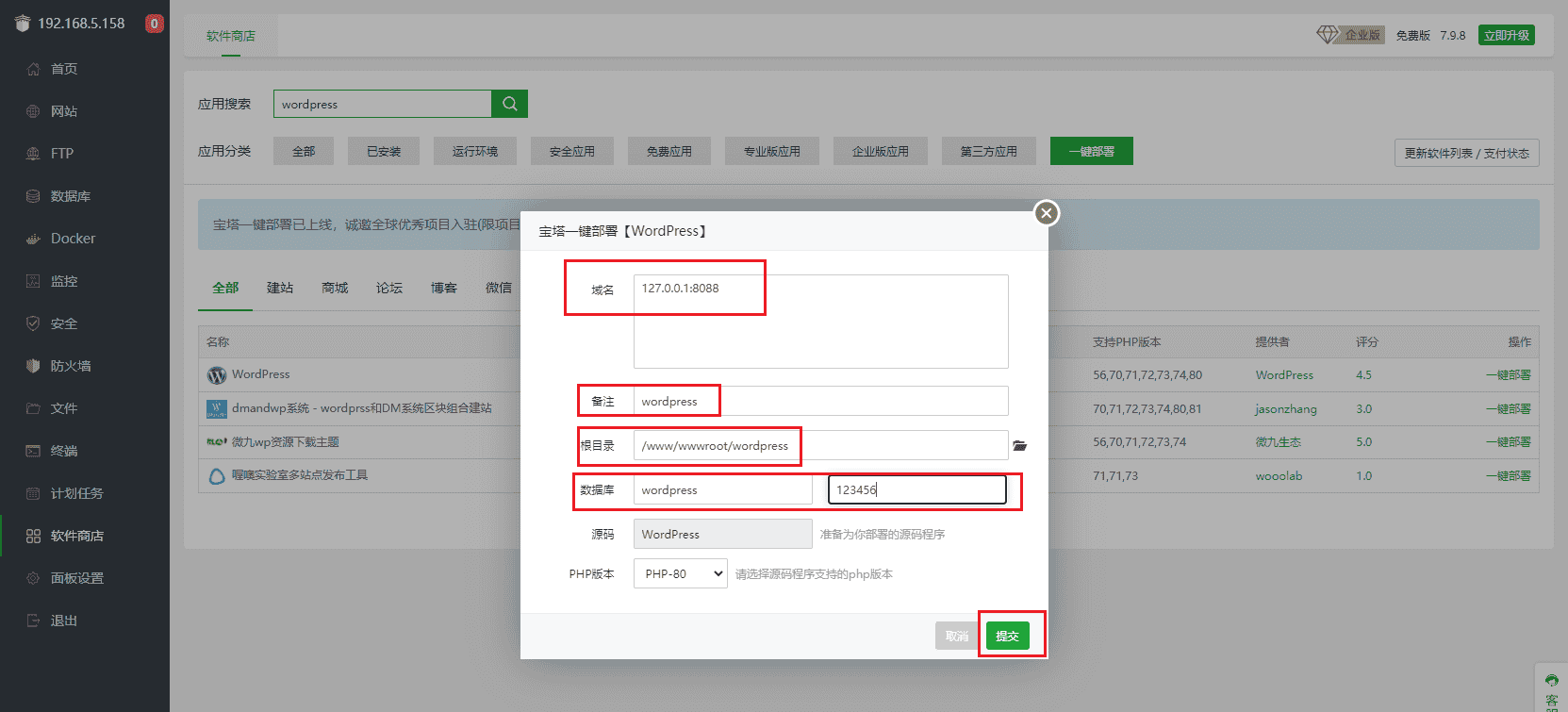This screenshot has height=712, width=1568.
Task: Click the green search magnifier button
Action: tap(510, 104)
